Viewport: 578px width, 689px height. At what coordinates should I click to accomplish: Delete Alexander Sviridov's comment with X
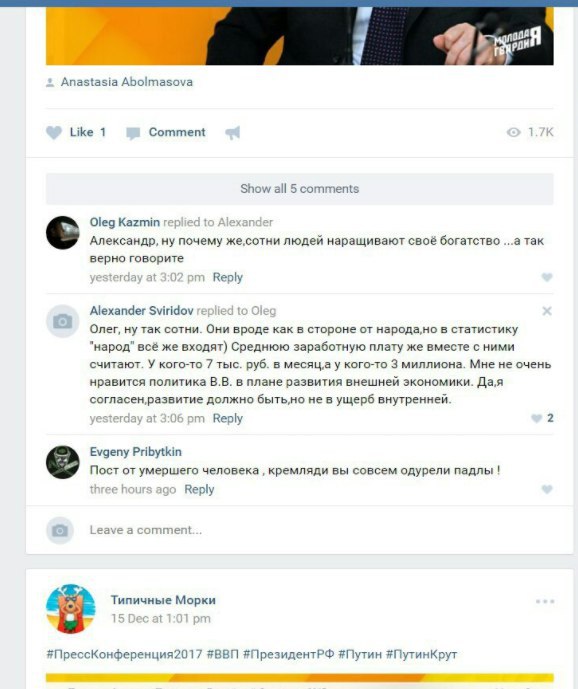click(547, 311)
